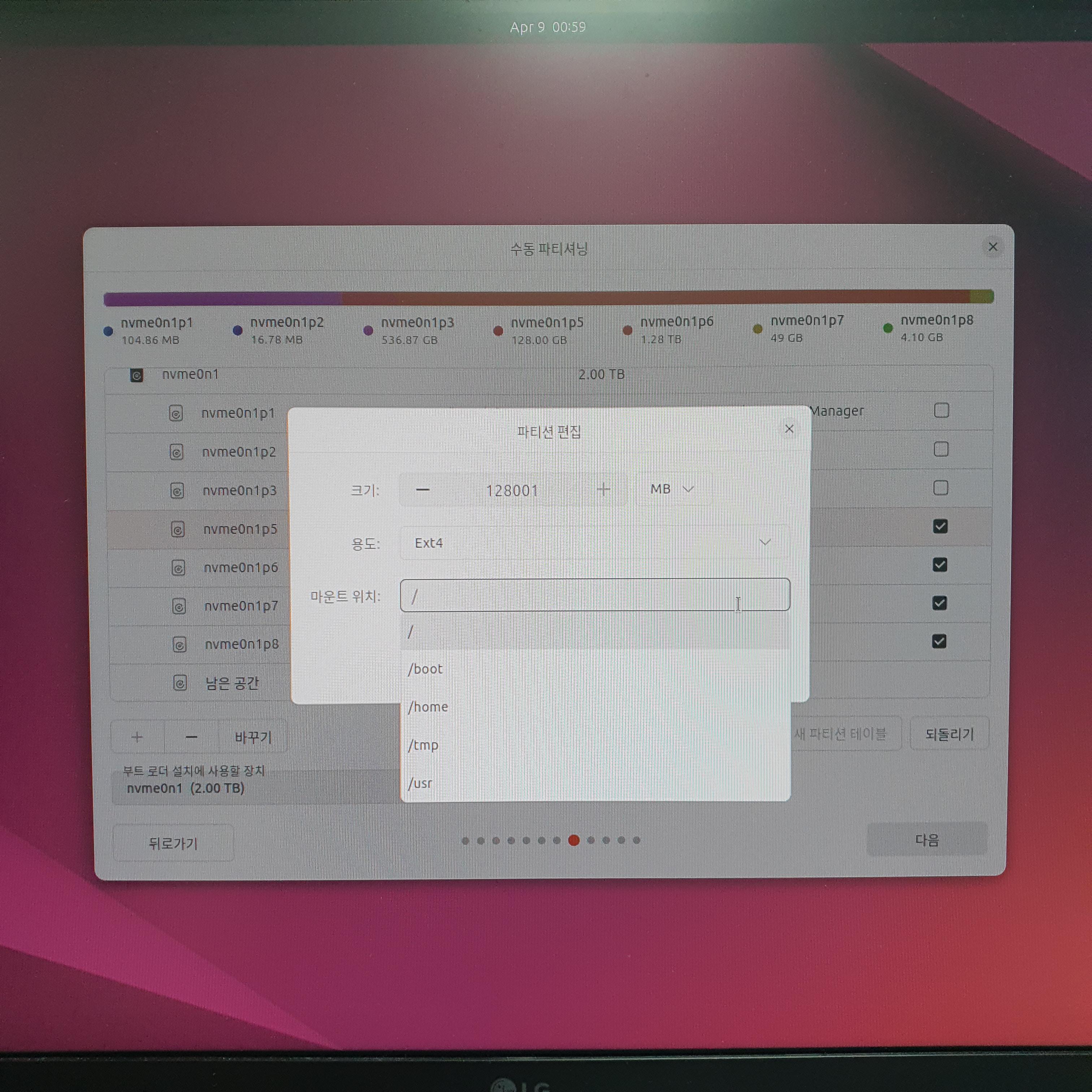The height and width of the screenshot is (1092, 1092).
Task: Click the nvme0n1p7 yellow legend dot
Action: (x=758, y=329)
